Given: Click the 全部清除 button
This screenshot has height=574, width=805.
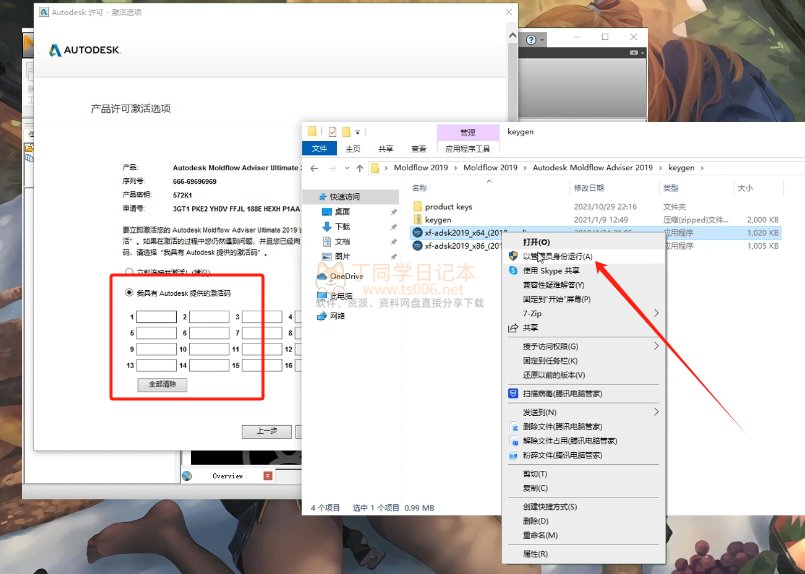Looking at the screenshot, I should pos(162,384).
